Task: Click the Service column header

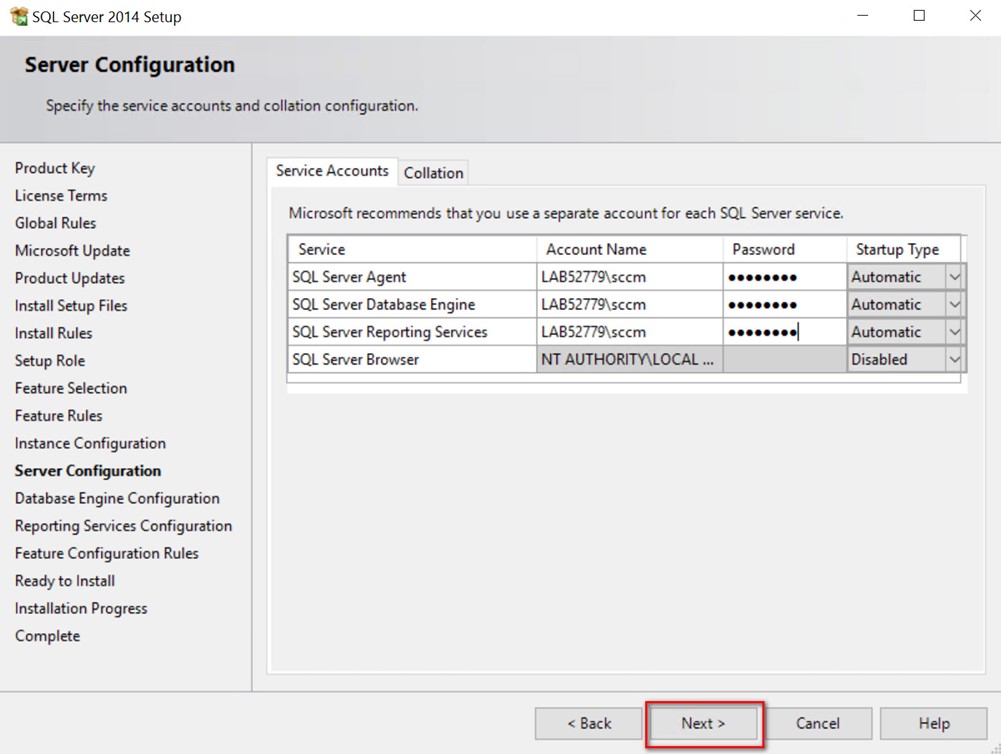Action: 412,249
